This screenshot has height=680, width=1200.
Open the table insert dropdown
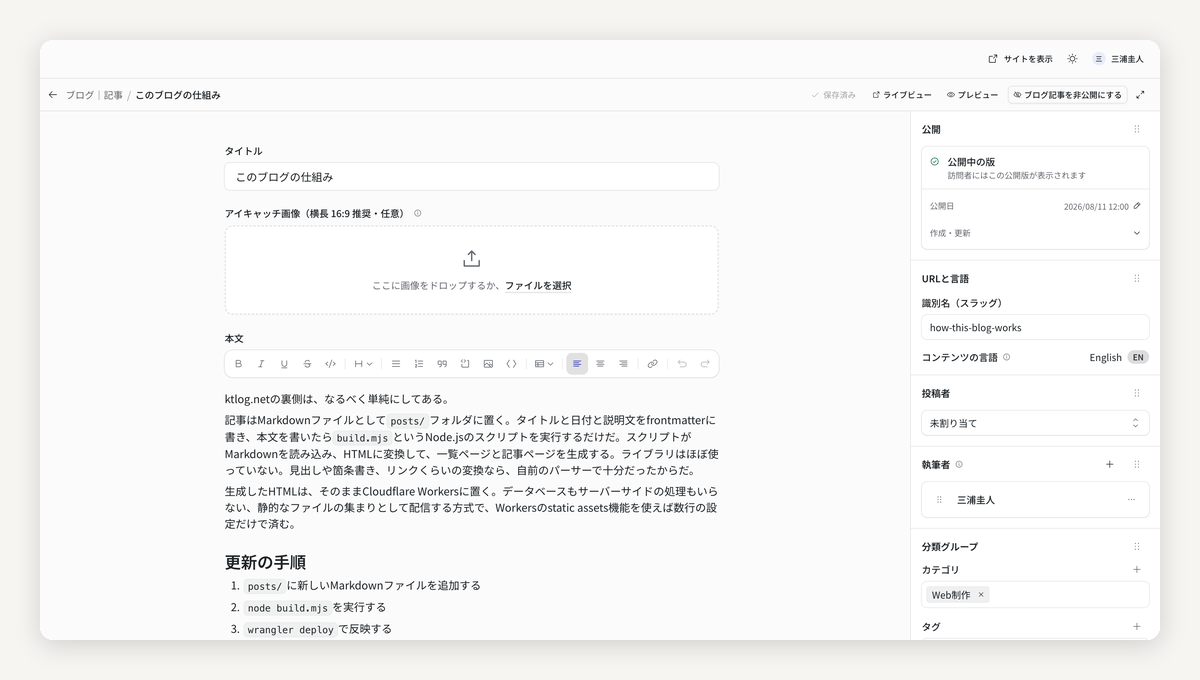point(544,364)
